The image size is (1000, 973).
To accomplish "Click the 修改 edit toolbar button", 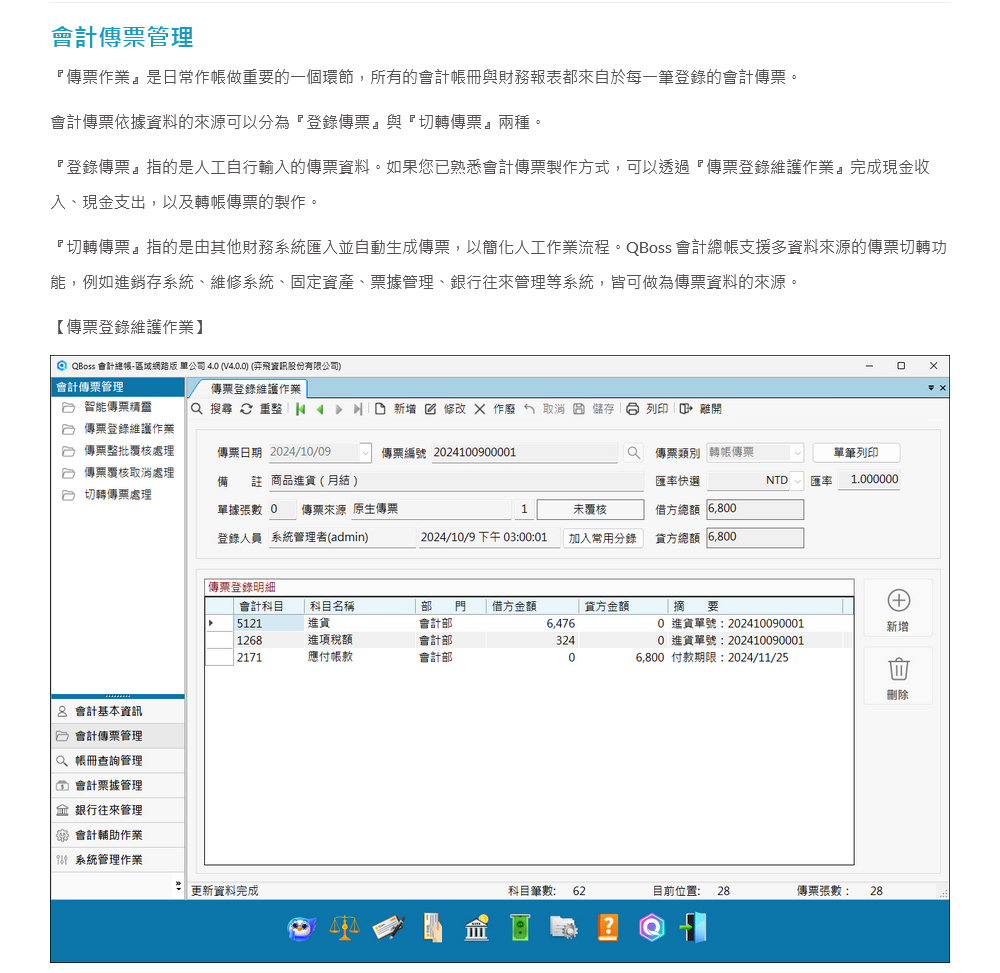I will [445, 409].
